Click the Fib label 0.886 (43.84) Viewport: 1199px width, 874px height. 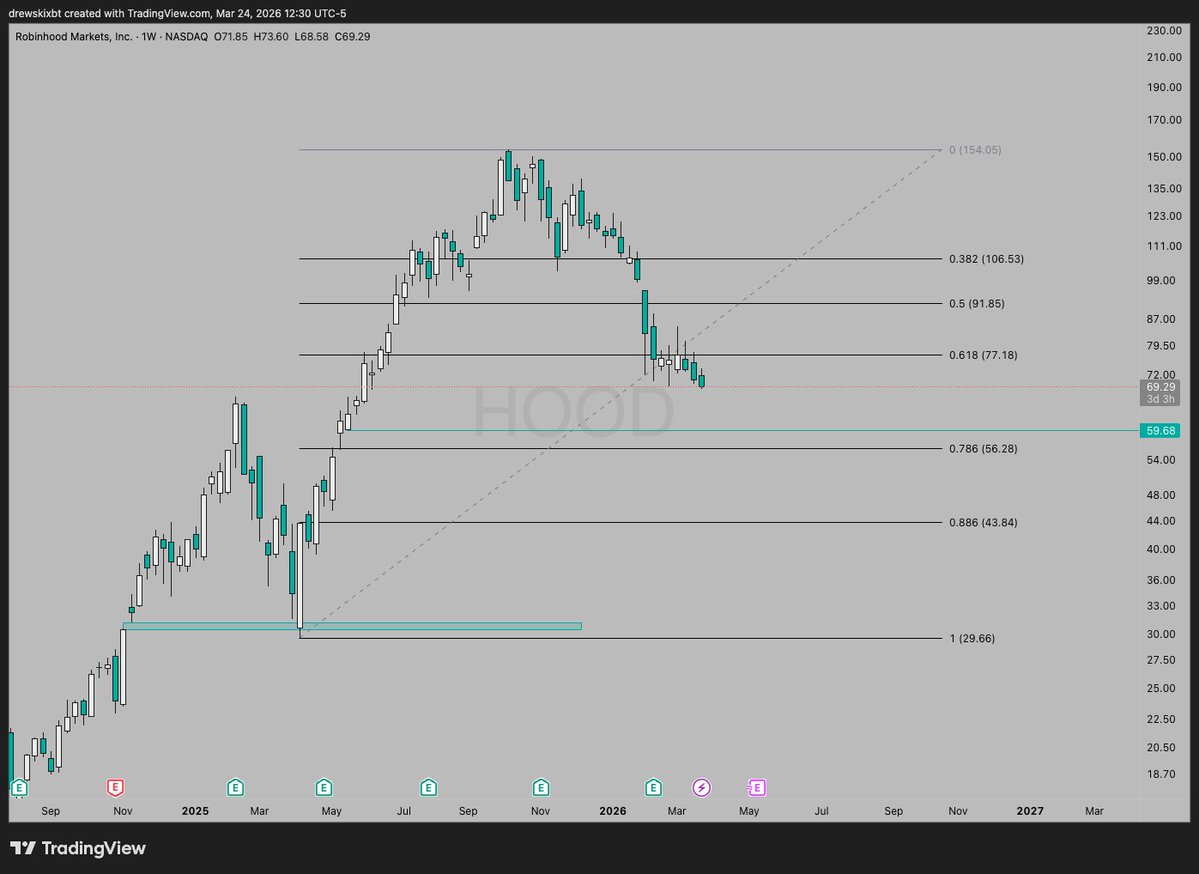coord(983,522)
